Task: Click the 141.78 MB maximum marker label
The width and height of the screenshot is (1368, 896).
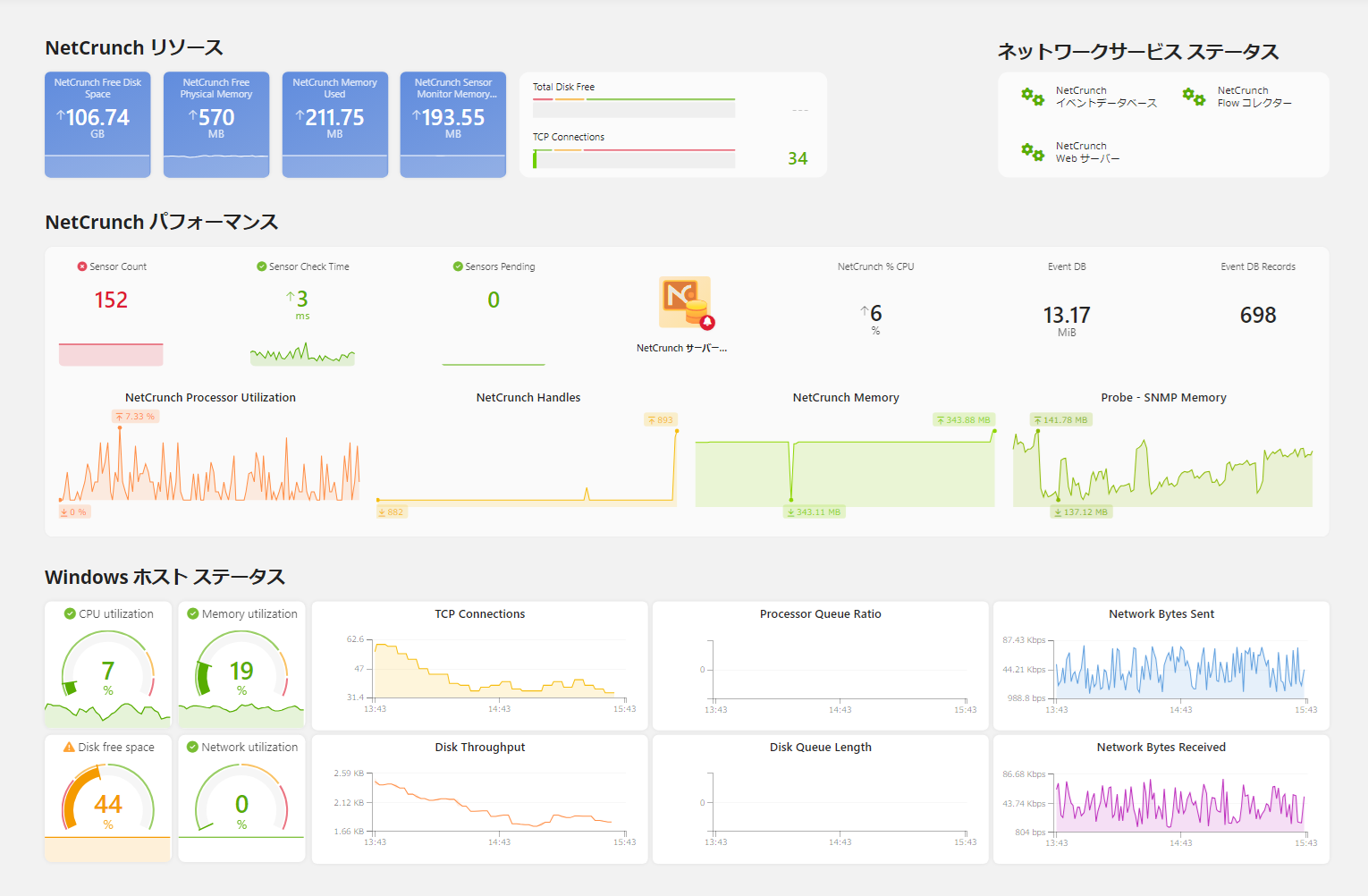Action: click(1061, 419)
